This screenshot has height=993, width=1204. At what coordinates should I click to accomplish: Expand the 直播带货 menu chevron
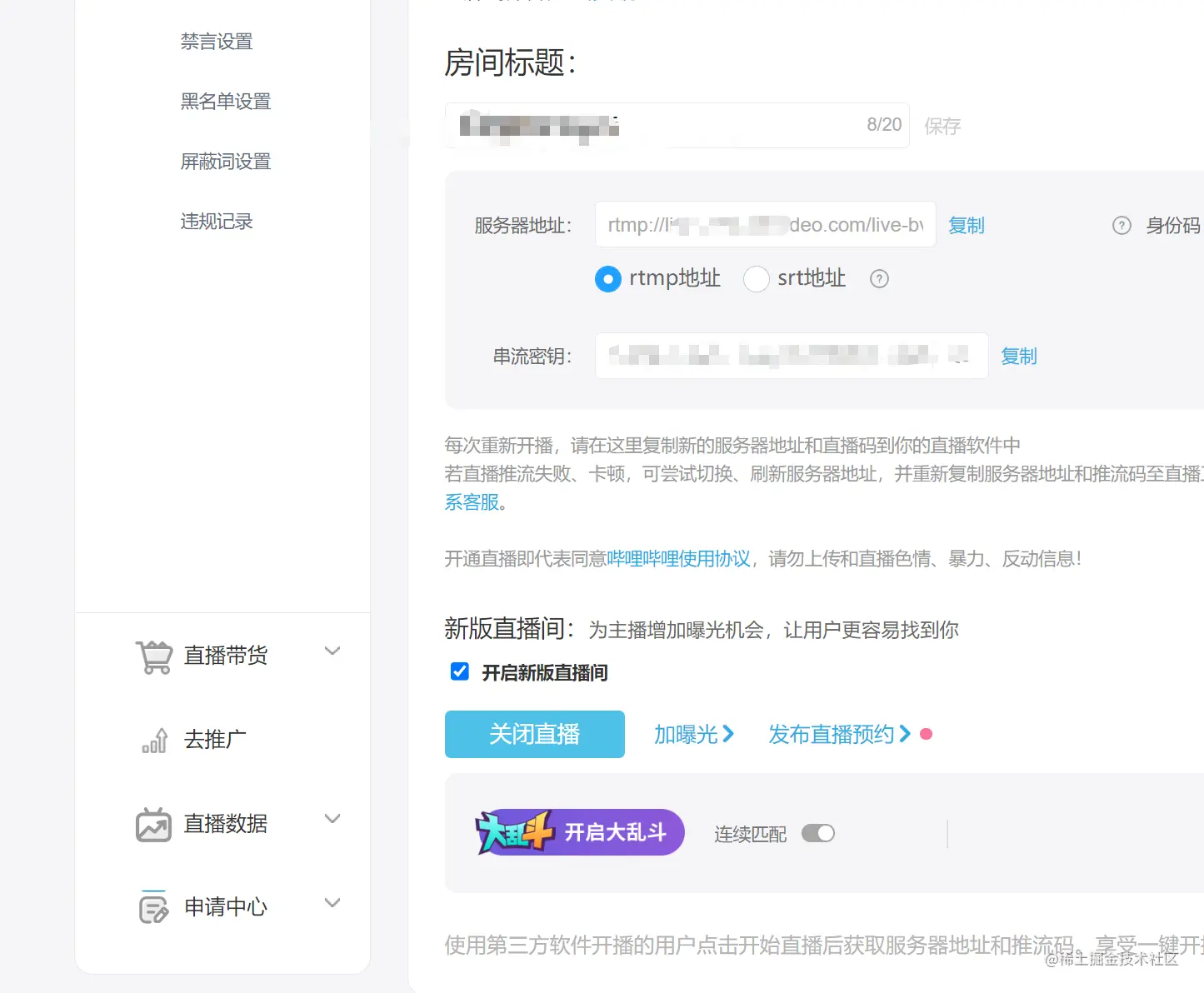pyautogui.click(x=332, y=651)
